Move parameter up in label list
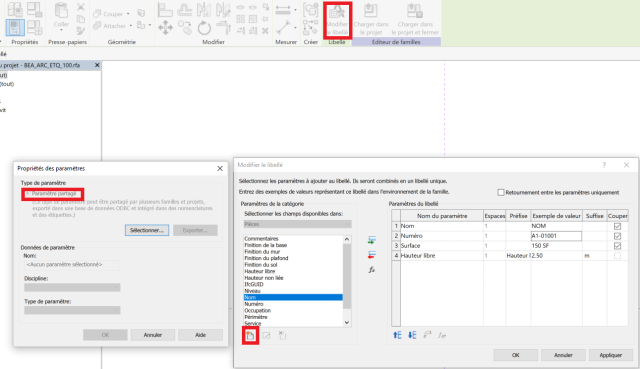Viewport: 640px width, 369px height. [x=397, y=335]
